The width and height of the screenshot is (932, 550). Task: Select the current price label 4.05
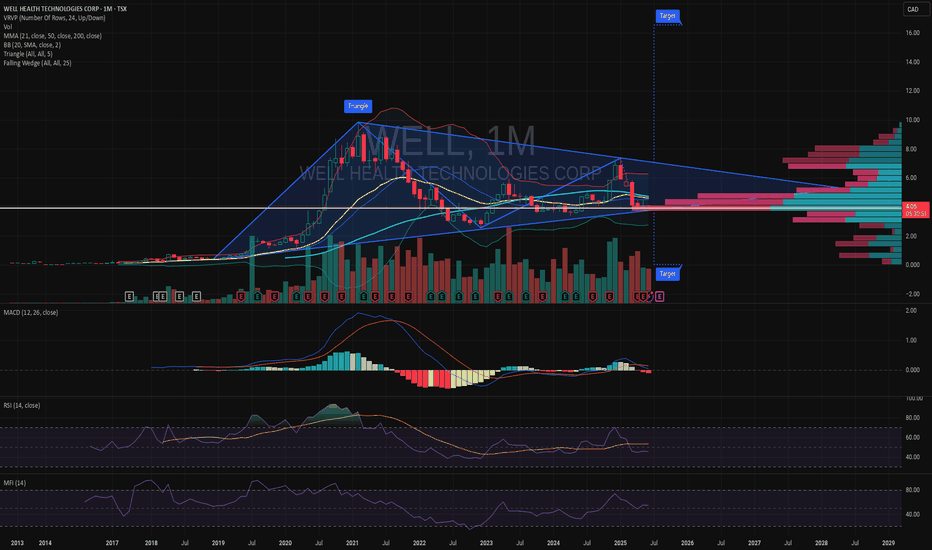tap(916, 209)
